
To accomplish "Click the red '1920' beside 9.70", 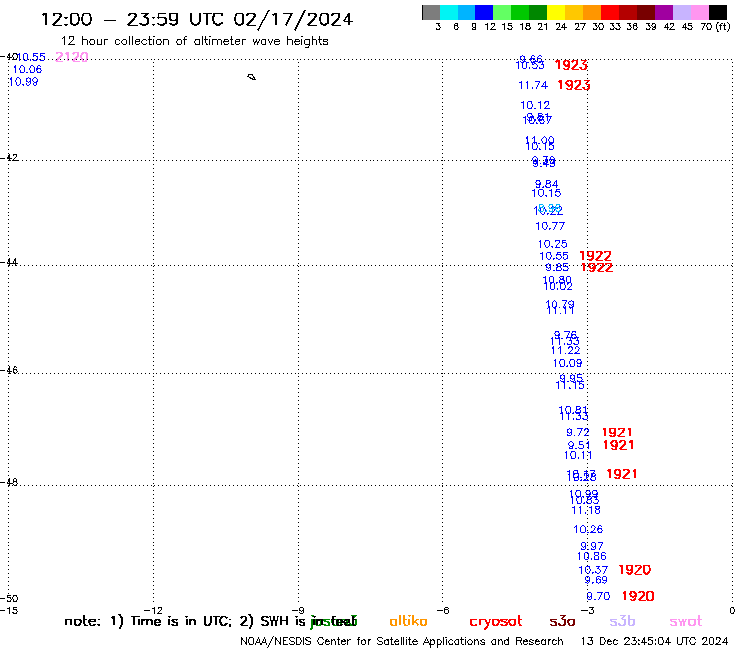I will pos(638,596).
